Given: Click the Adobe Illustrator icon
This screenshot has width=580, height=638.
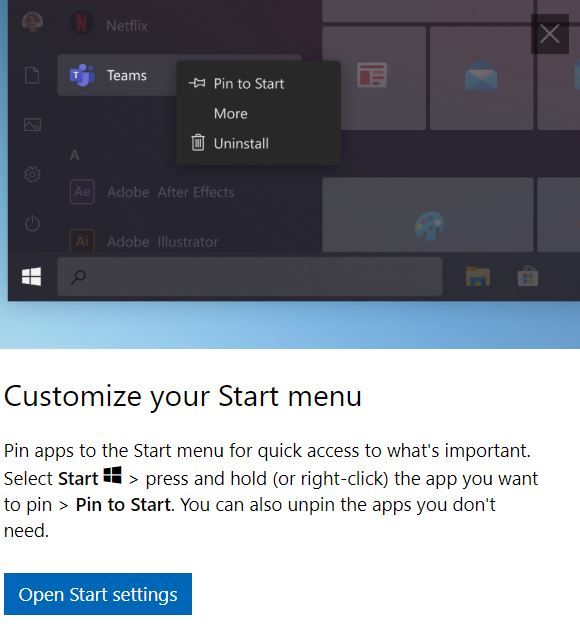Looking at the screenshot, I should (82, 241).
